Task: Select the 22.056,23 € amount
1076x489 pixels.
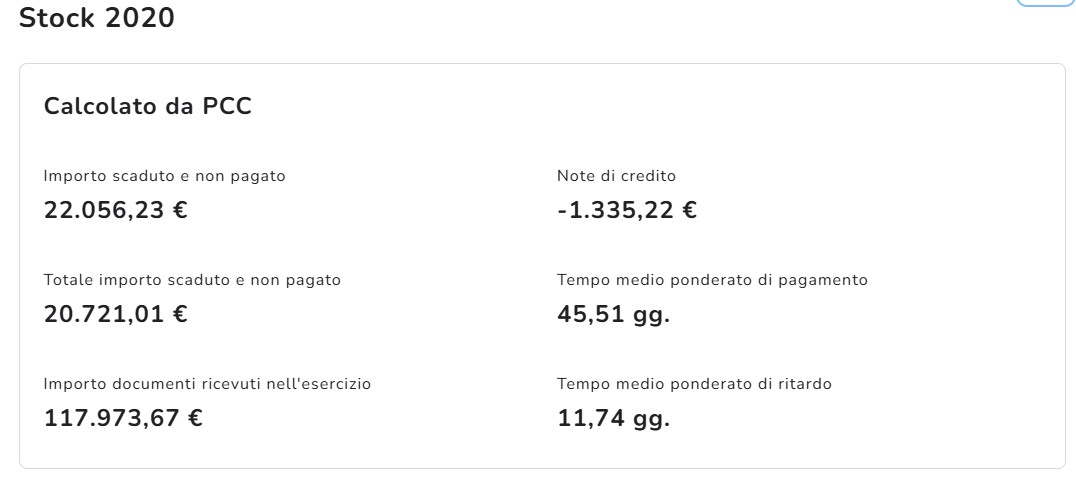Action: (116, 210)
